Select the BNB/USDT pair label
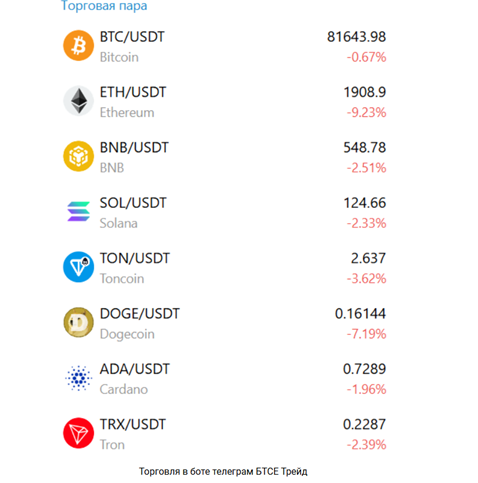The image size is (478, 483). [134, 148]
